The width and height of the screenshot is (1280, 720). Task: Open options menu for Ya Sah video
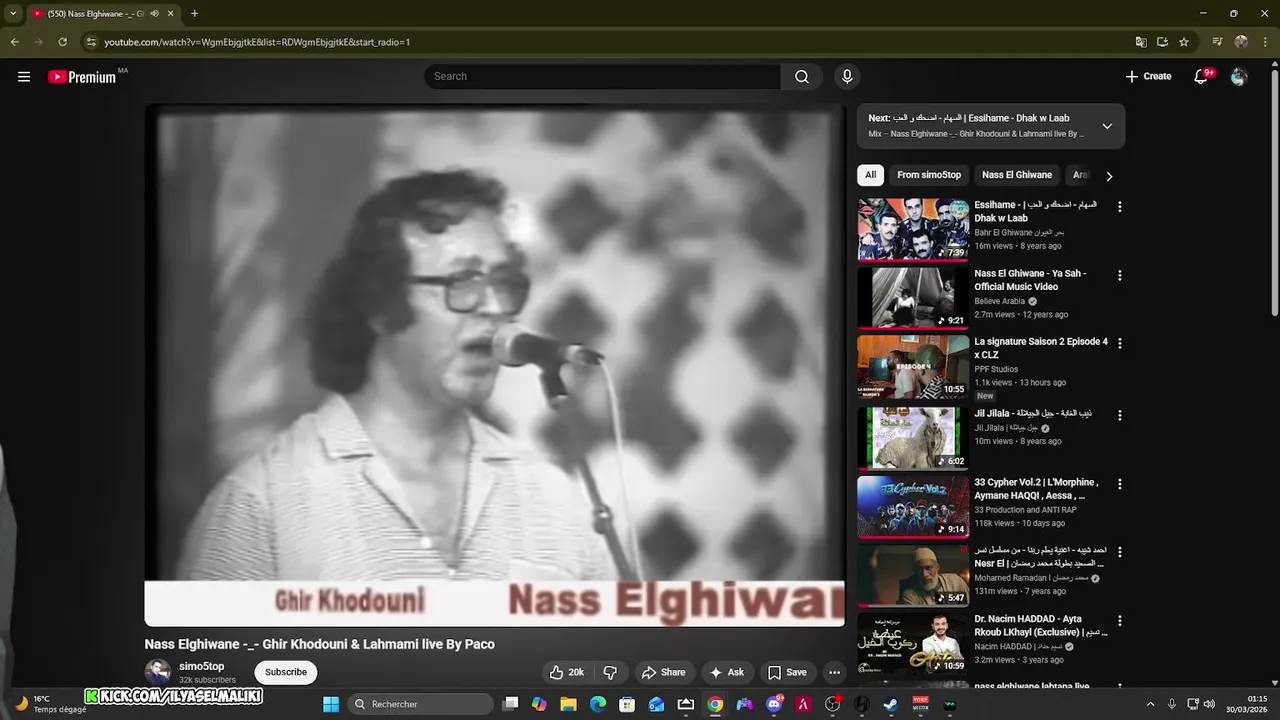(1120, 275)
